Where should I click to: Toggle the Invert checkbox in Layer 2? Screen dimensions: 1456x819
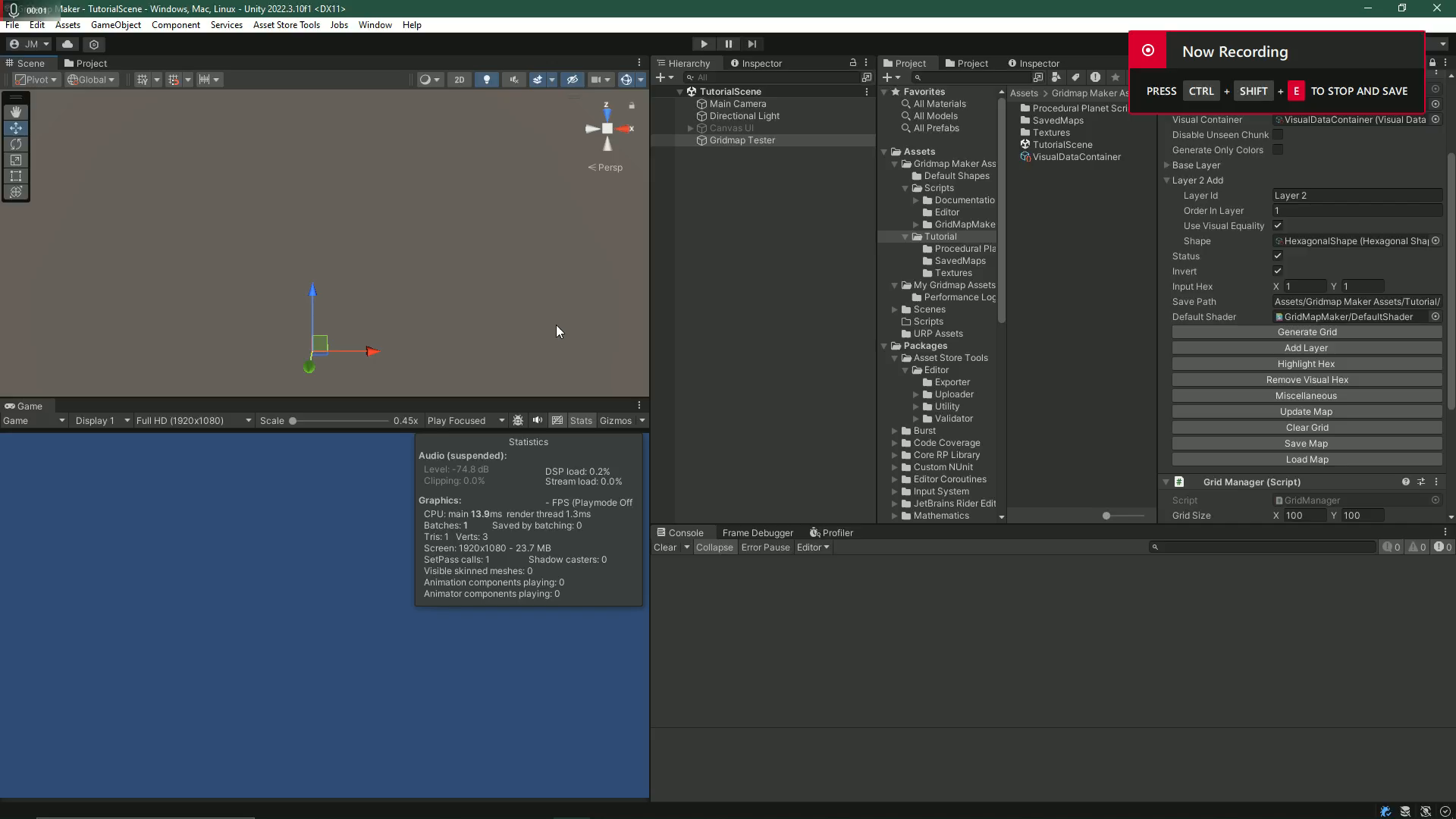1278,271
